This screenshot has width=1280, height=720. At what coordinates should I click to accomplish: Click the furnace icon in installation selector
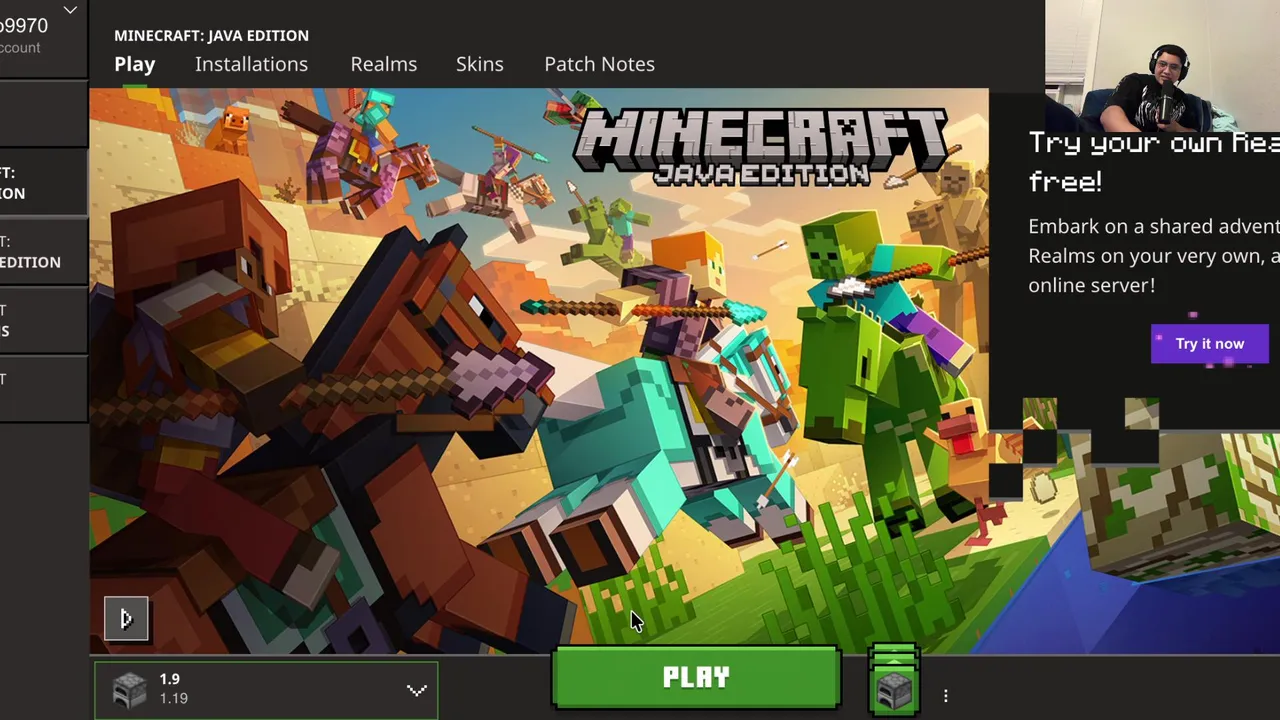pos(129,690)
